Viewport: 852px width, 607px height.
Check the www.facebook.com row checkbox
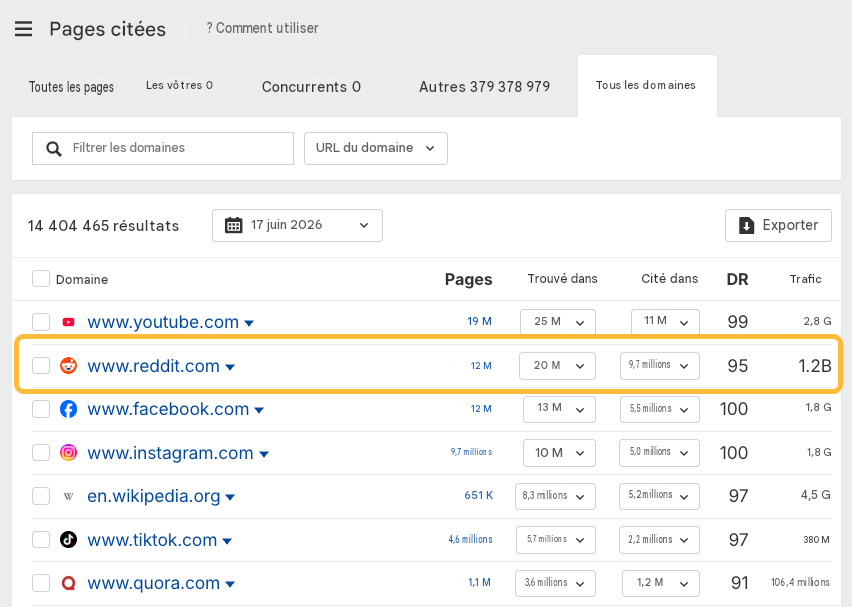pyautogui.click(x=41, y=409)
